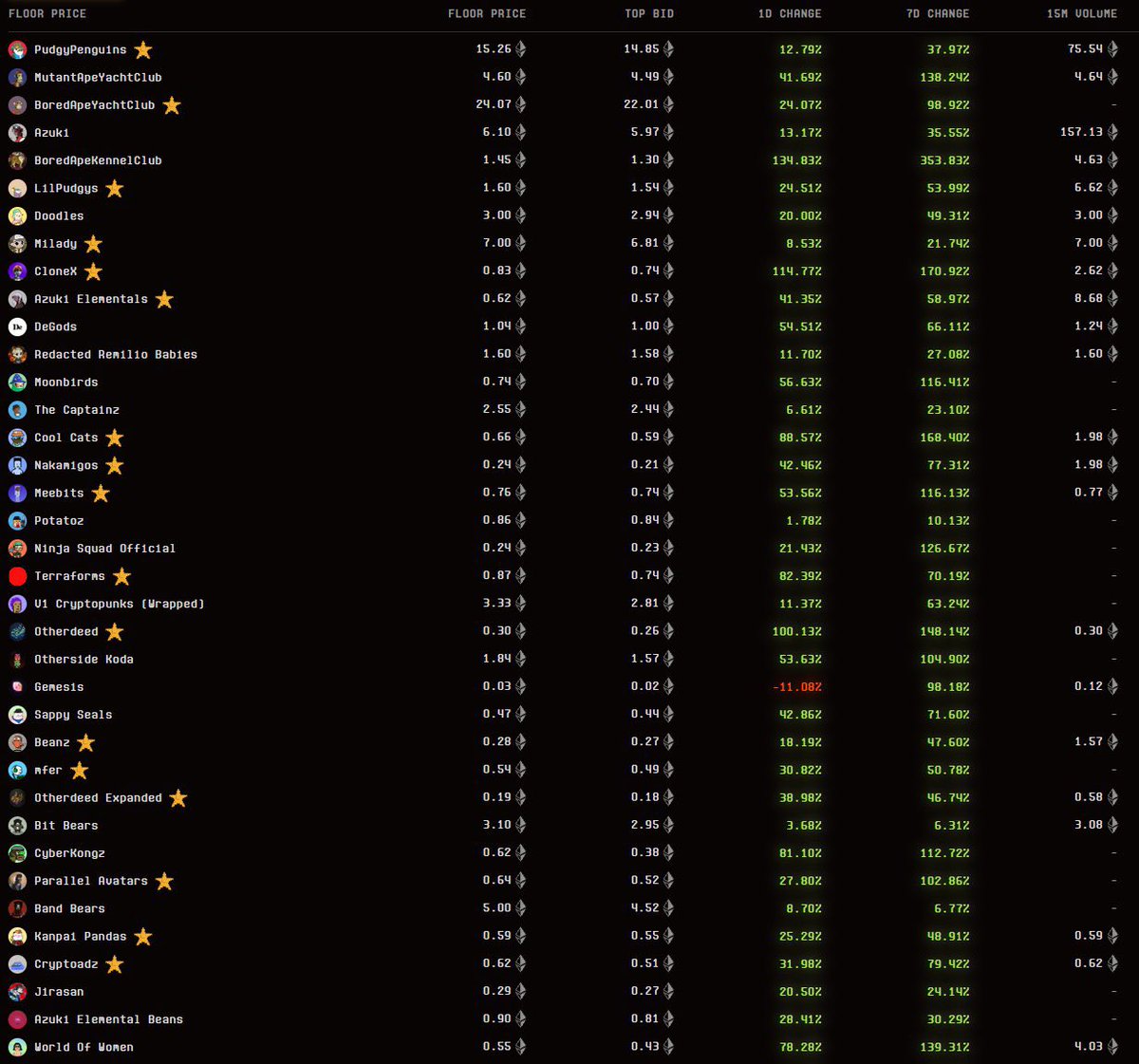The width and height of the screenshot is (1139, 1064).
Task: Click the Gemesis avatar icon
Action: tap(17, 686)
